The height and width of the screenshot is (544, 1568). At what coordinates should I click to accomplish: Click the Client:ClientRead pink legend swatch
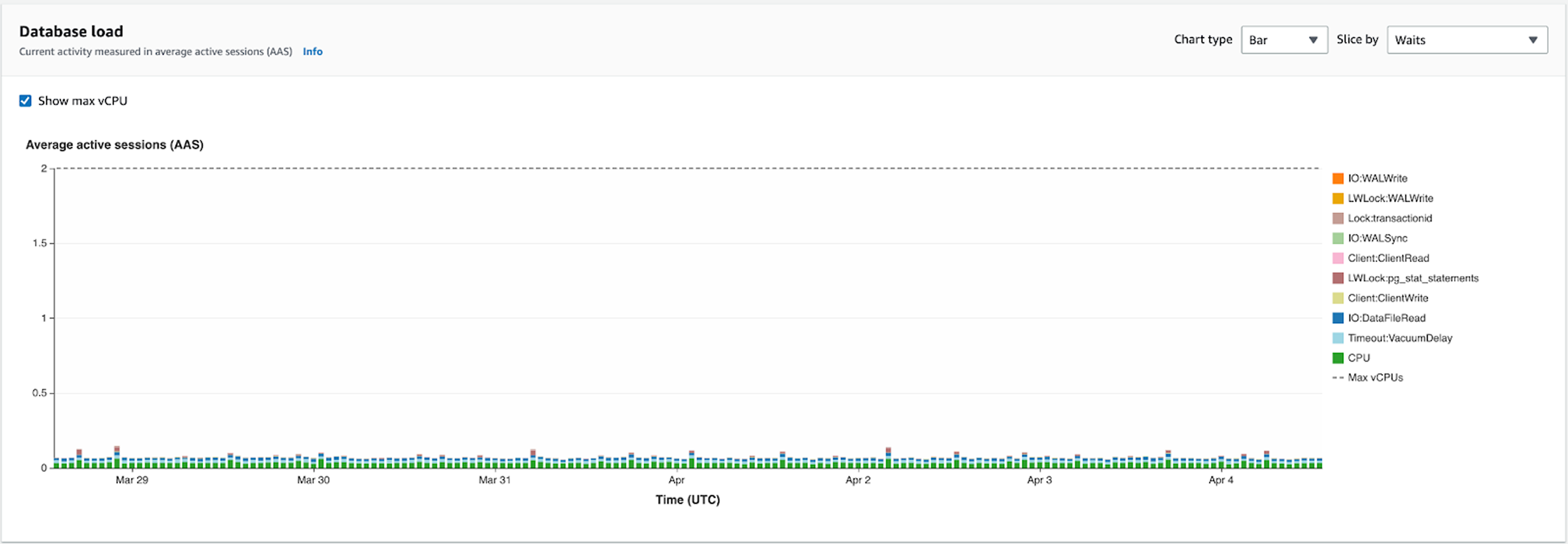pos(1338,258)
